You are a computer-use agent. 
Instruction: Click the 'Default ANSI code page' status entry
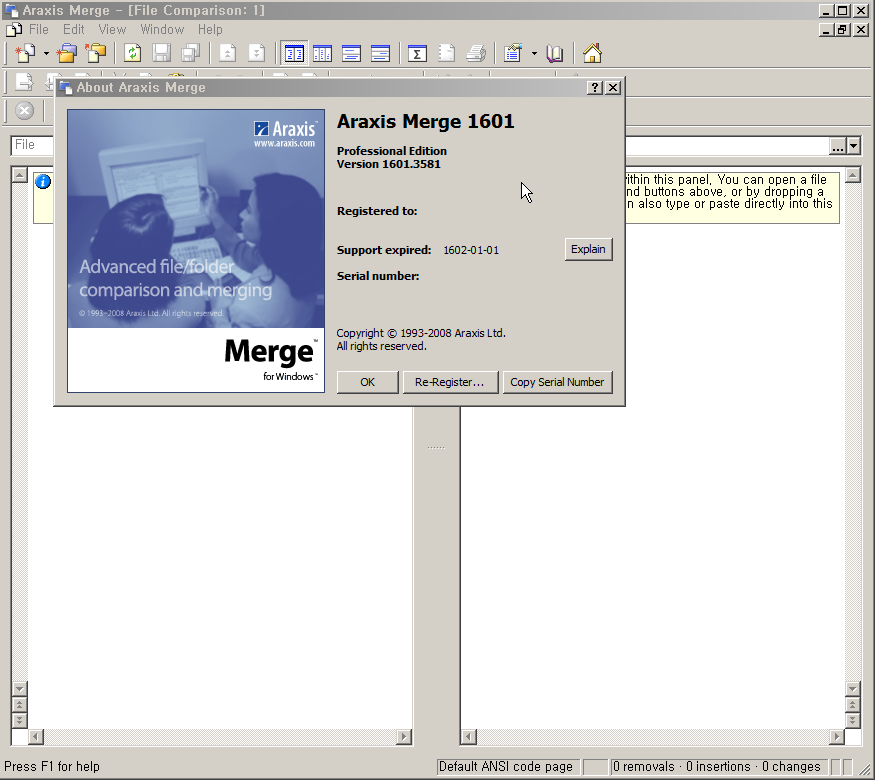pos(507,767)
